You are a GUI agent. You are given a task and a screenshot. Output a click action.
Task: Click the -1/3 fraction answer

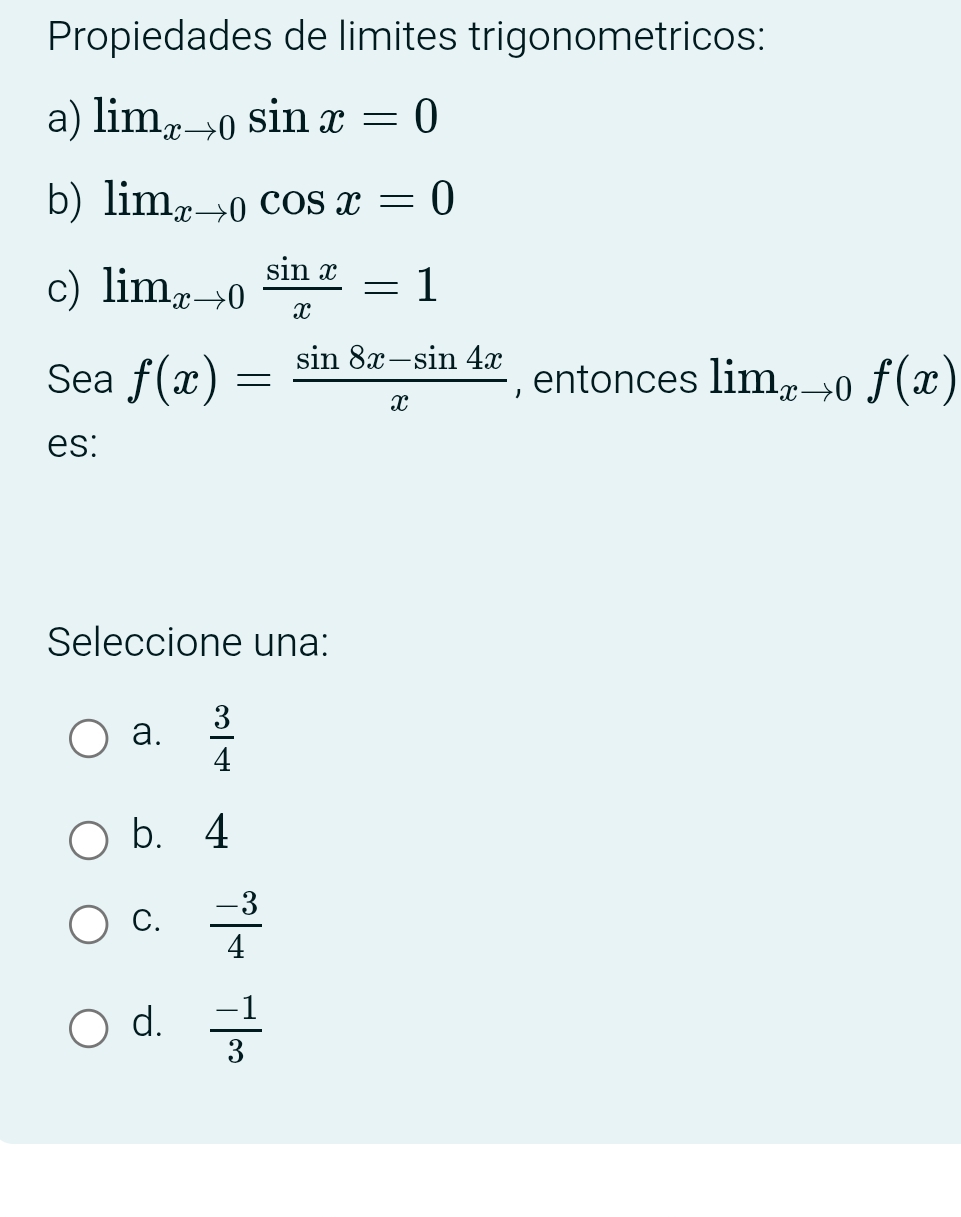click(235, 1031)
